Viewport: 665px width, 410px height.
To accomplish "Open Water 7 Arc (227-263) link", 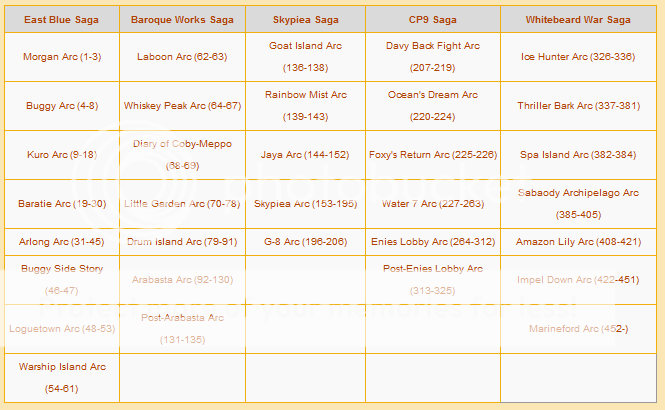I will click(x=433, y=204).
